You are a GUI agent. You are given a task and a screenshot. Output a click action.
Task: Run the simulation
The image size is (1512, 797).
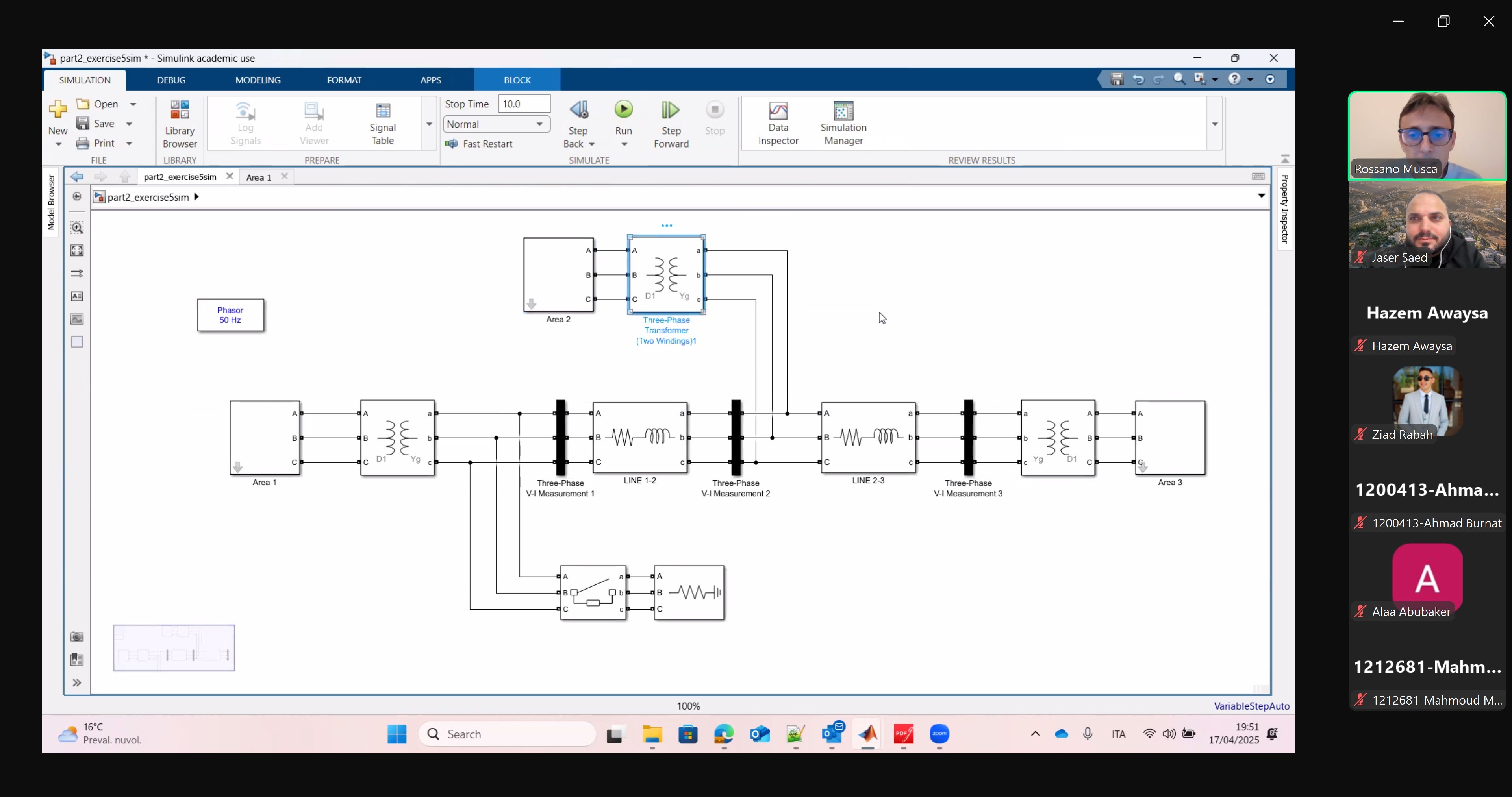tap(623, 110)
